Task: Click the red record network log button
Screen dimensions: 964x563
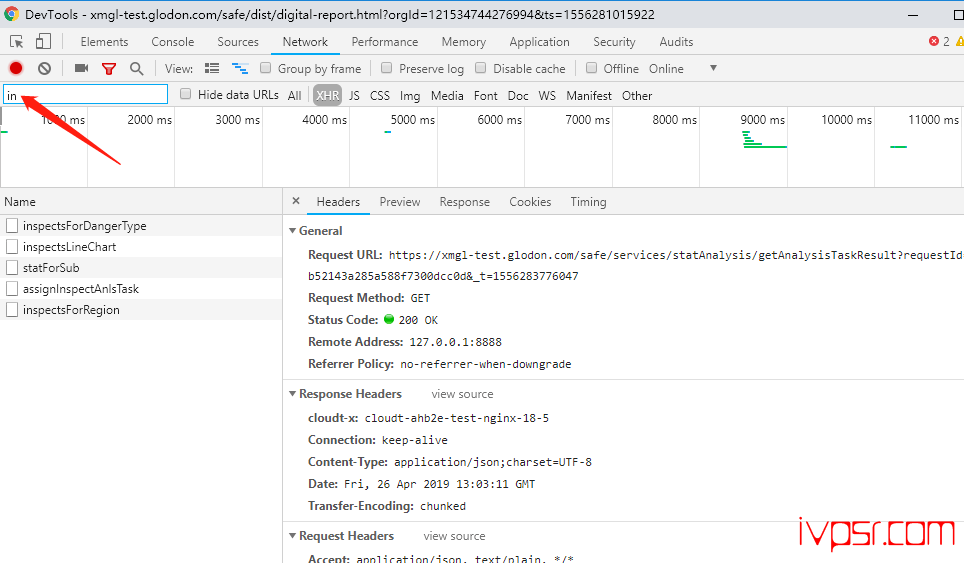Action: 16,68
